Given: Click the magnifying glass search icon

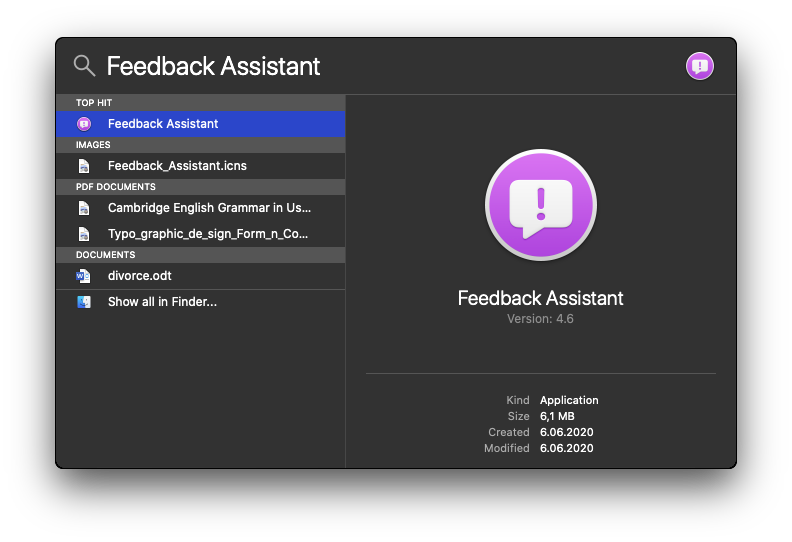Looking at the screenshot, I should (84, 66).
